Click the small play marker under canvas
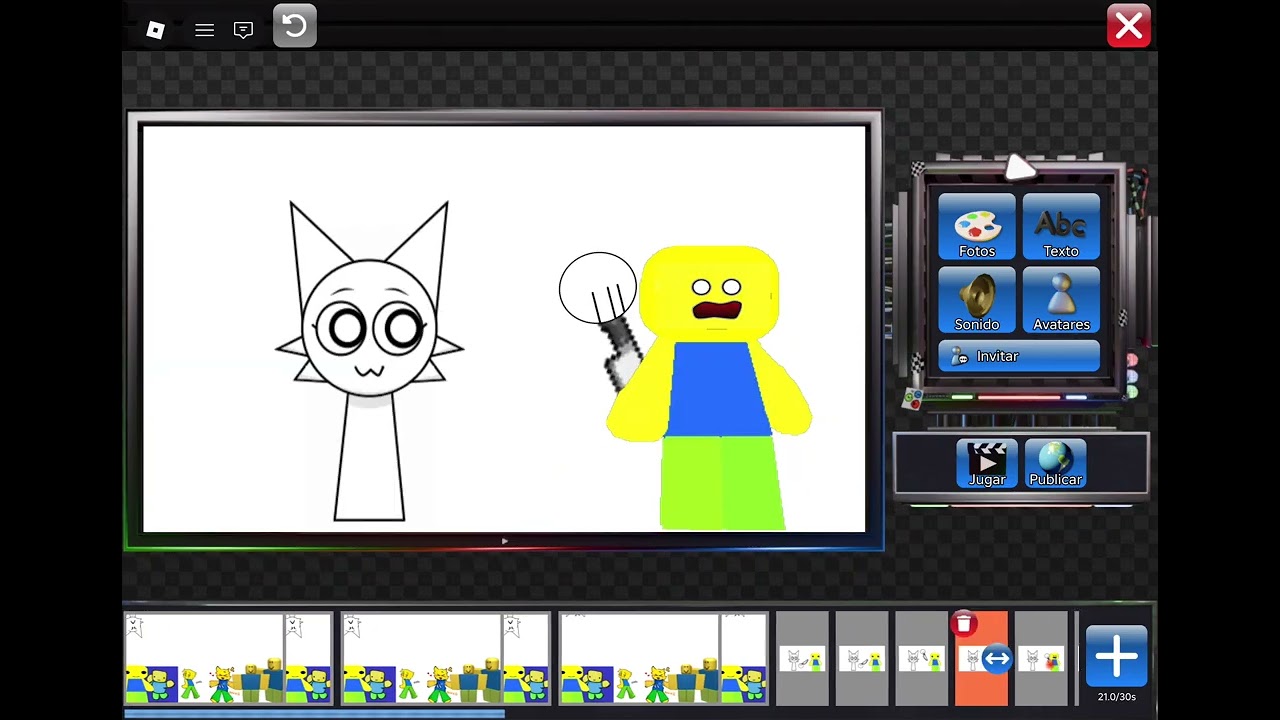 [505, 541]
